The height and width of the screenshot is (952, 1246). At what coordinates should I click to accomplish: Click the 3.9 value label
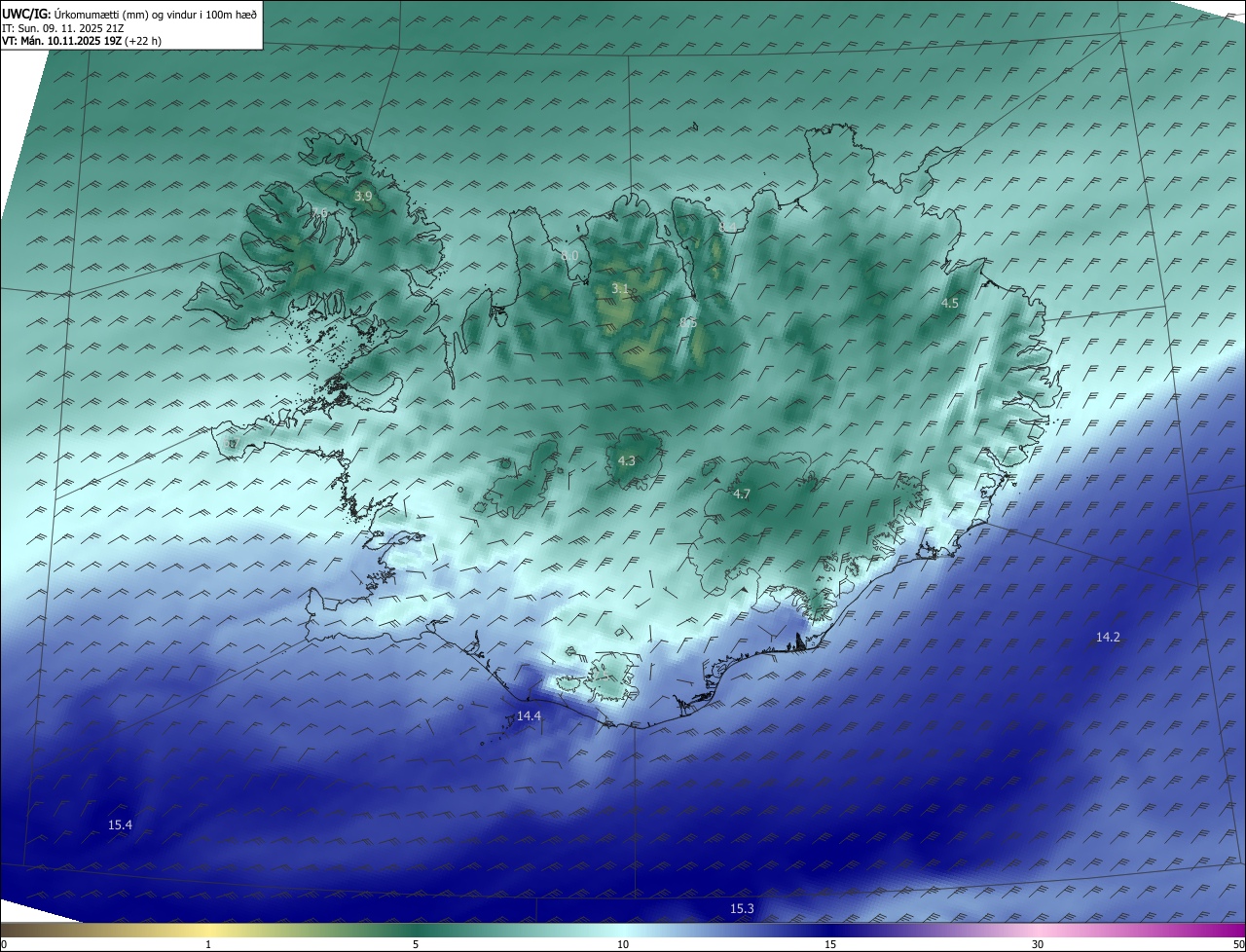(363, 196)
